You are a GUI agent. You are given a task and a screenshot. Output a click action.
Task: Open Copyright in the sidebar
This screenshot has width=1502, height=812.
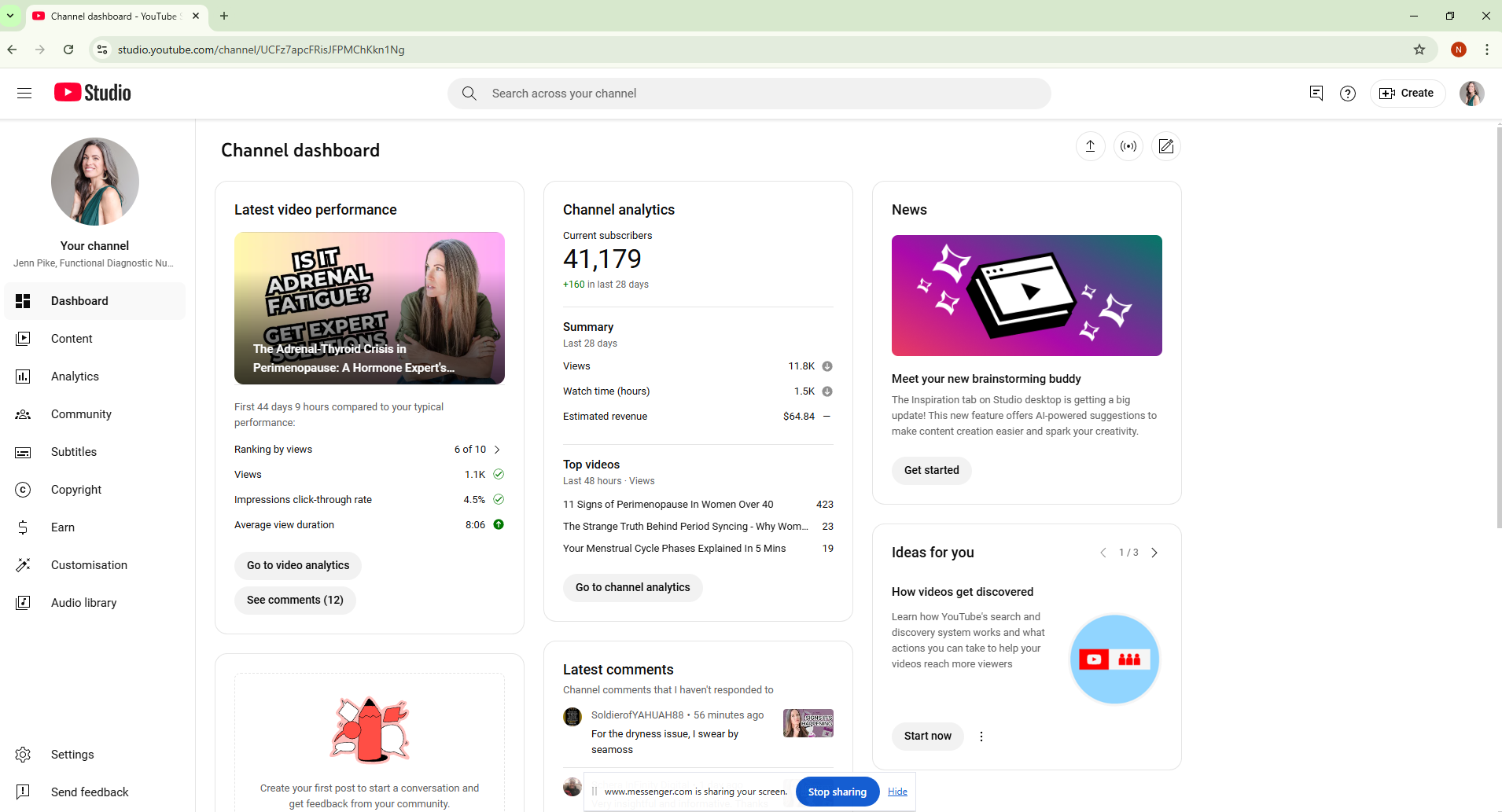tap(95, 490)
